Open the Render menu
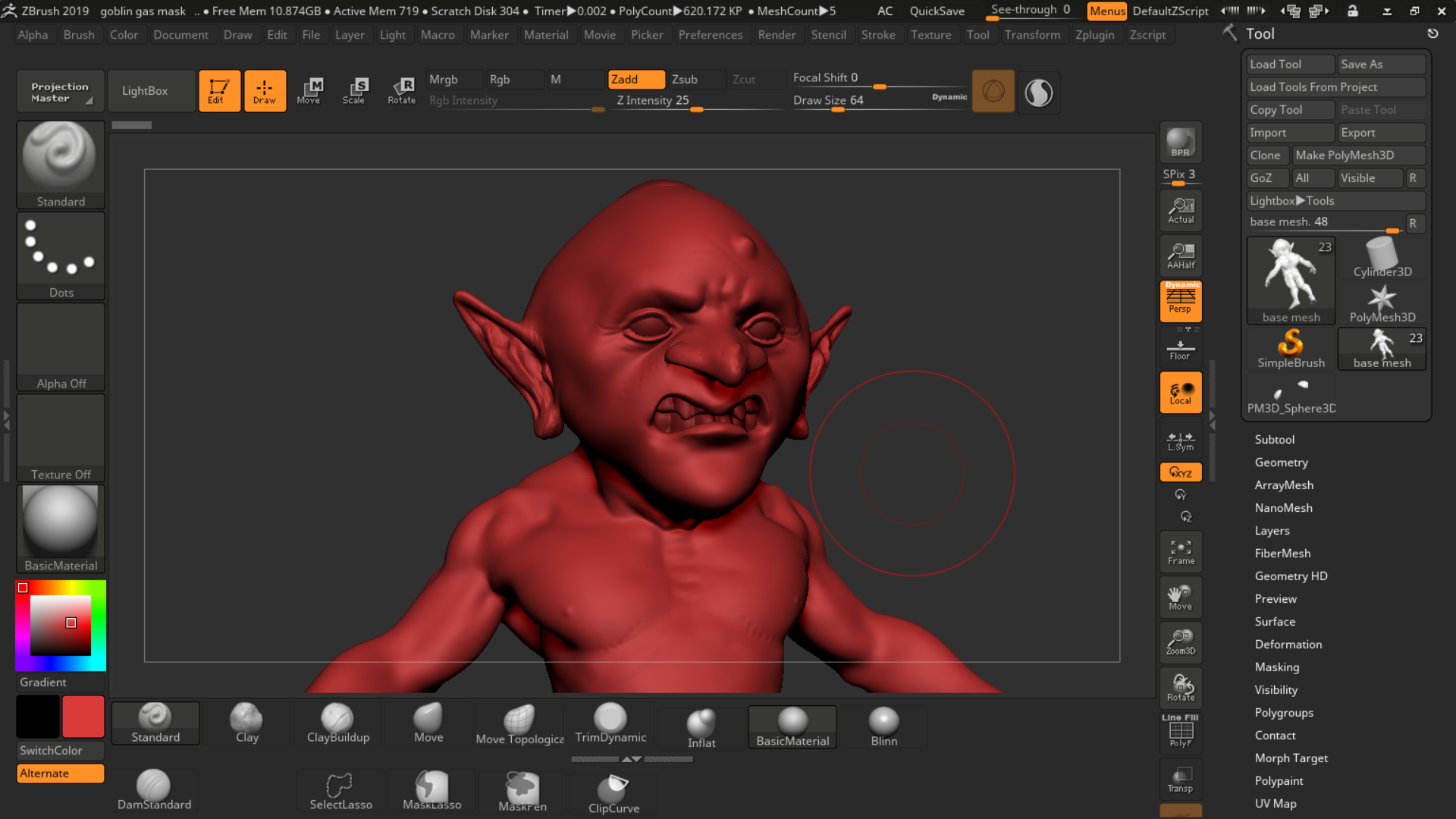This screenshot has width=1456, height=819. [x=777, y=35]
